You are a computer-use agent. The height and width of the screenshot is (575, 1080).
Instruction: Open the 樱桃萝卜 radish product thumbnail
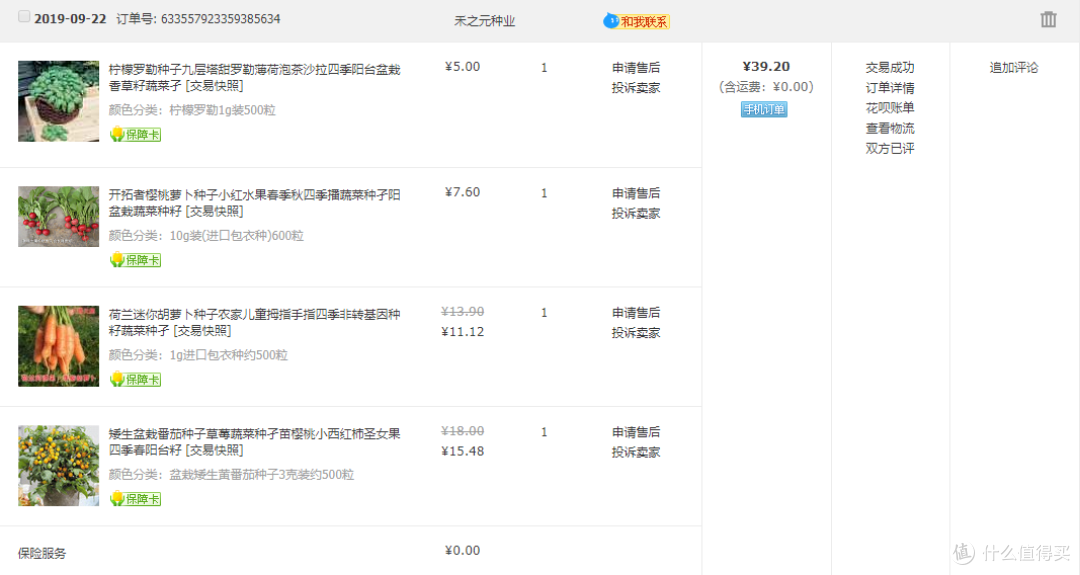click(59, 216)
